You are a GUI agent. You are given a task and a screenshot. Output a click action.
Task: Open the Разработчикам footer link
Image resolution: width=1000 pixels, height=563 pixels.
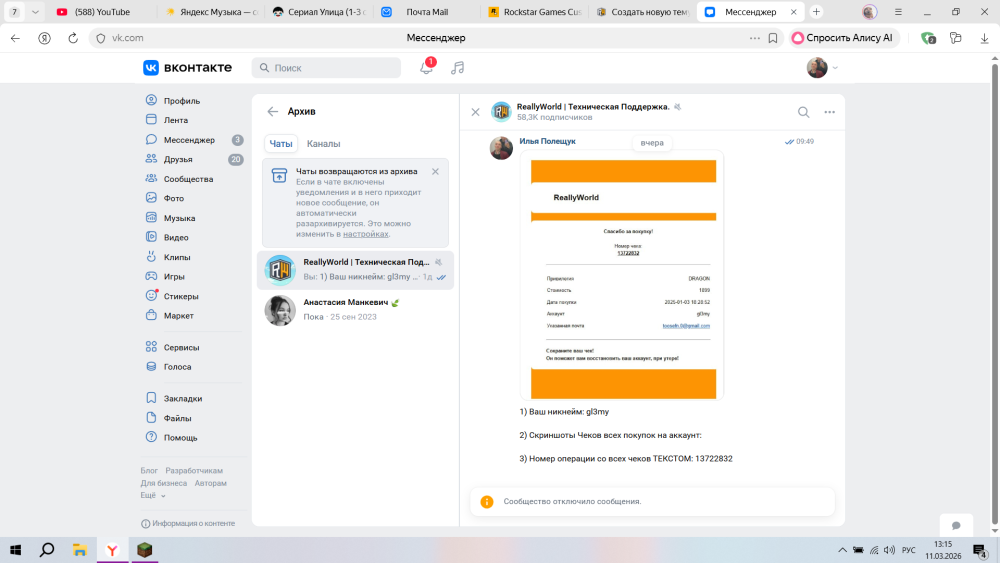194,471
